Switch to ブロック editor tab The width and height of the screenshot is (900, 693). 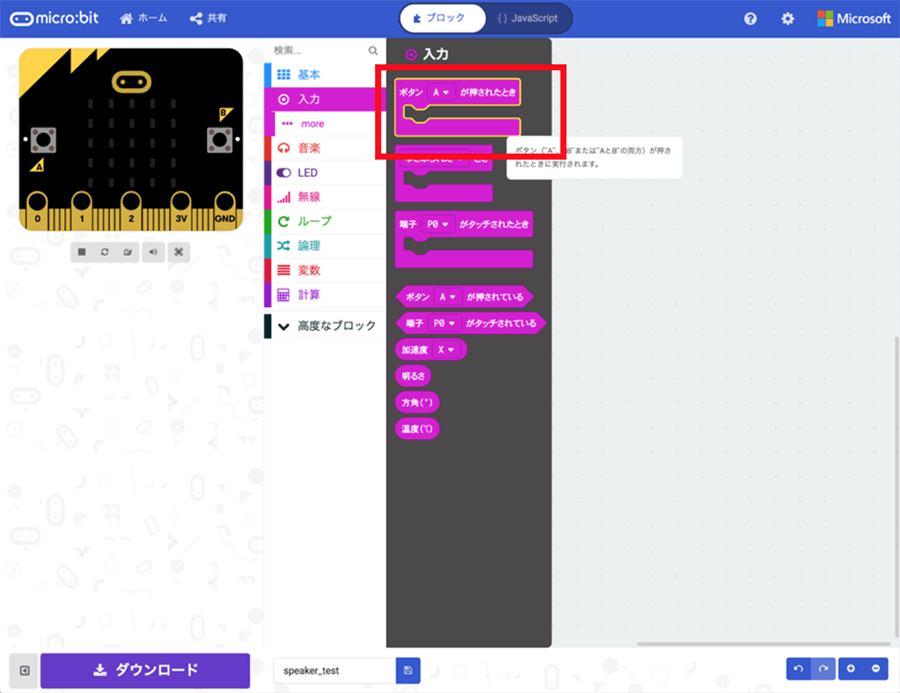[442, 18]
